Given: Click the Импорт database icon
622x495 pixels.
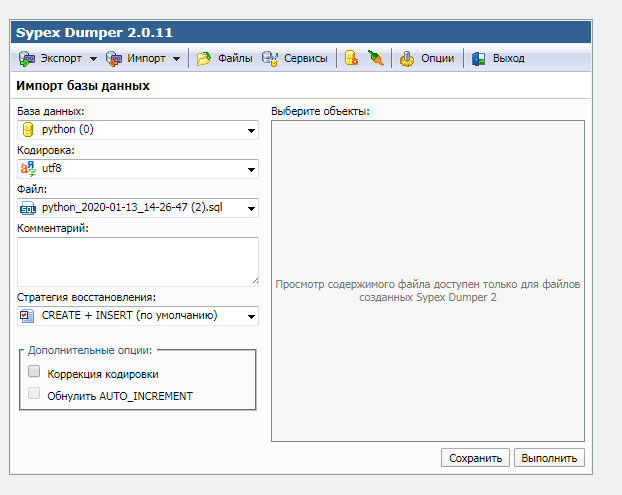Looking at the screenshot, I should (114, 59).
